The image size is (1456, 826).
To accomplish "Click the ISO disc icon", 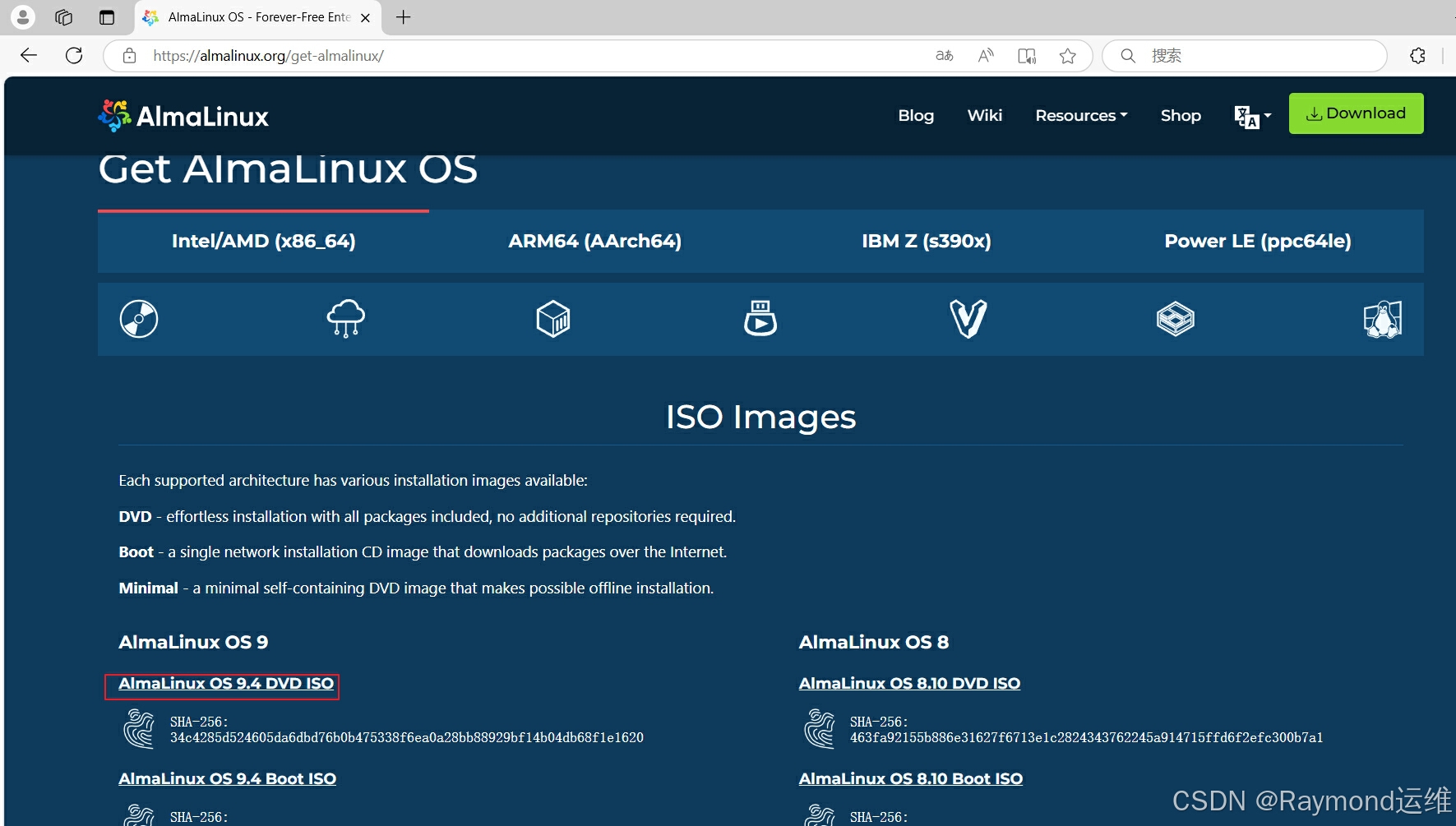I will [139, 319].
